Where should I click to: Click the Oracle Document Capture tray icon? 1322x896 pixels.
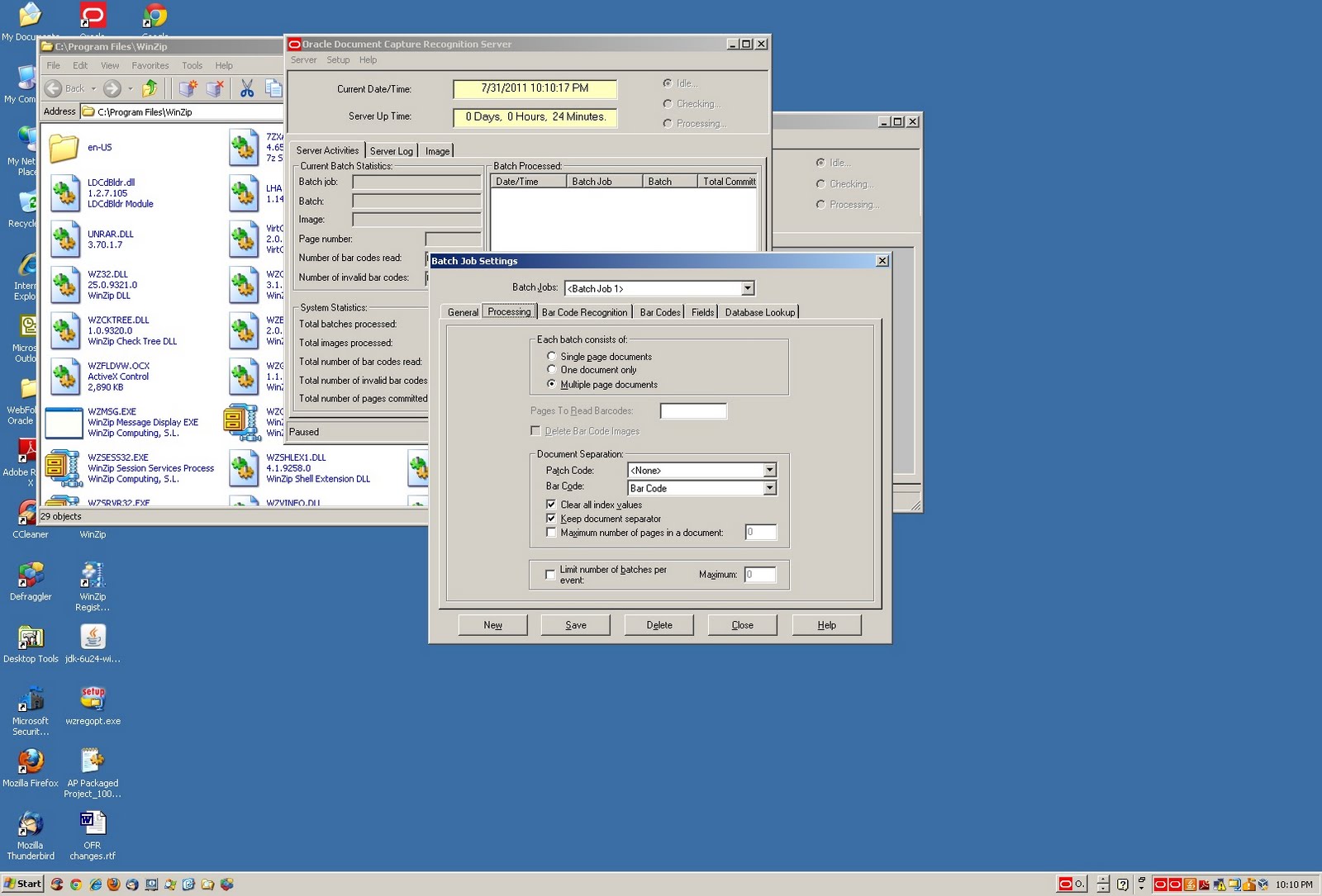coord(1160,884)
